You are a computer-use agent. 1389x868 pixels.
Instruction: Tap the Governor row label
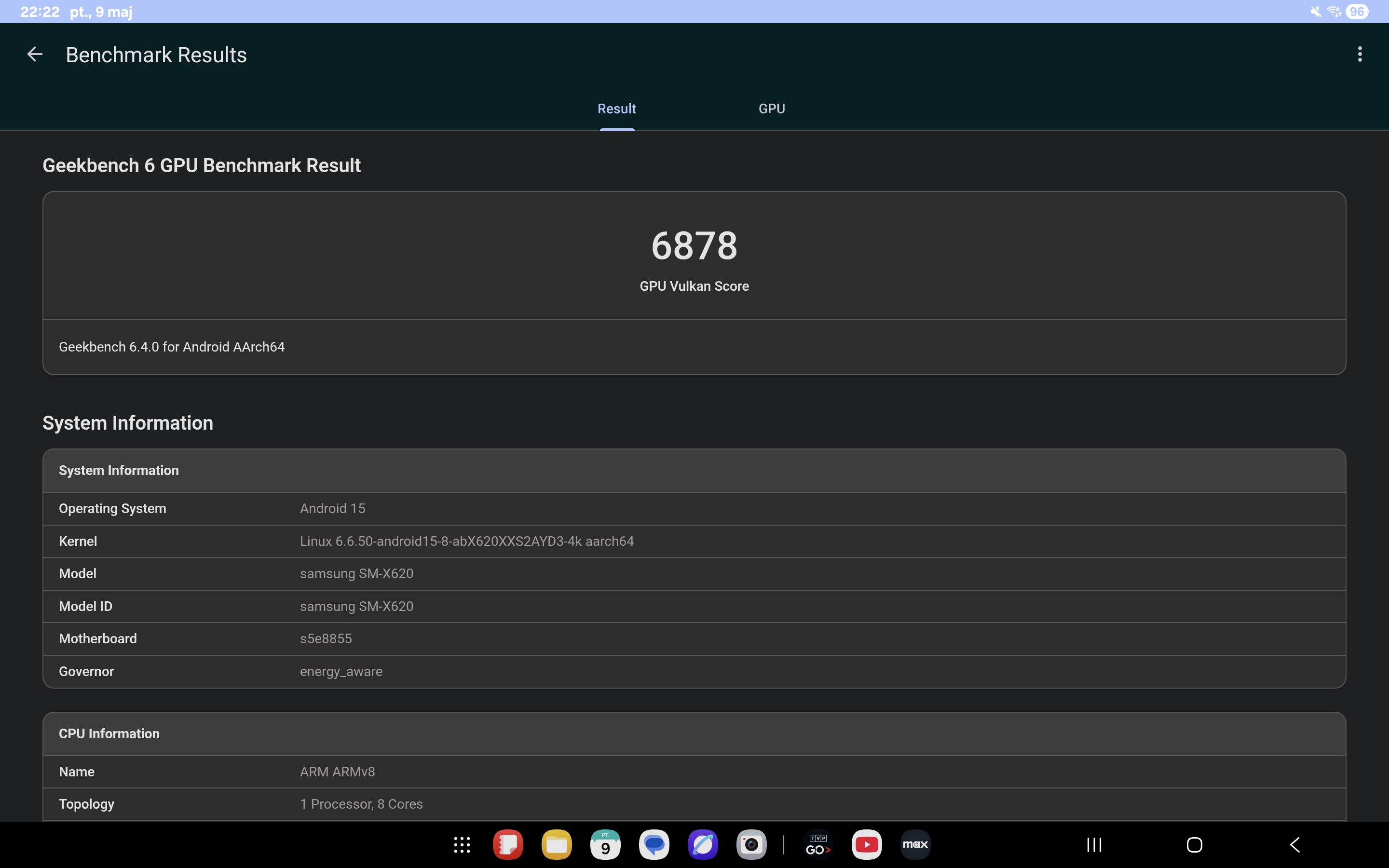[x=86, y=671]
